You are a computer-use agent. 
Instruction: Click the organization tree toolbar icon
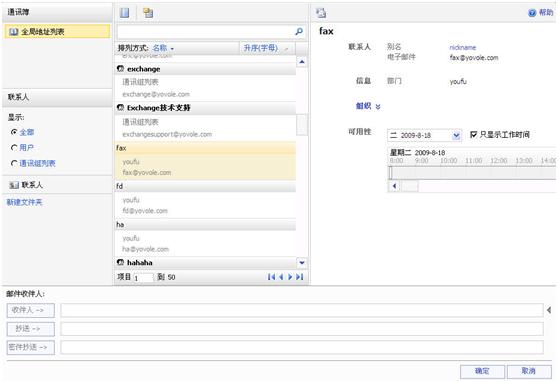tap(148, 13)
